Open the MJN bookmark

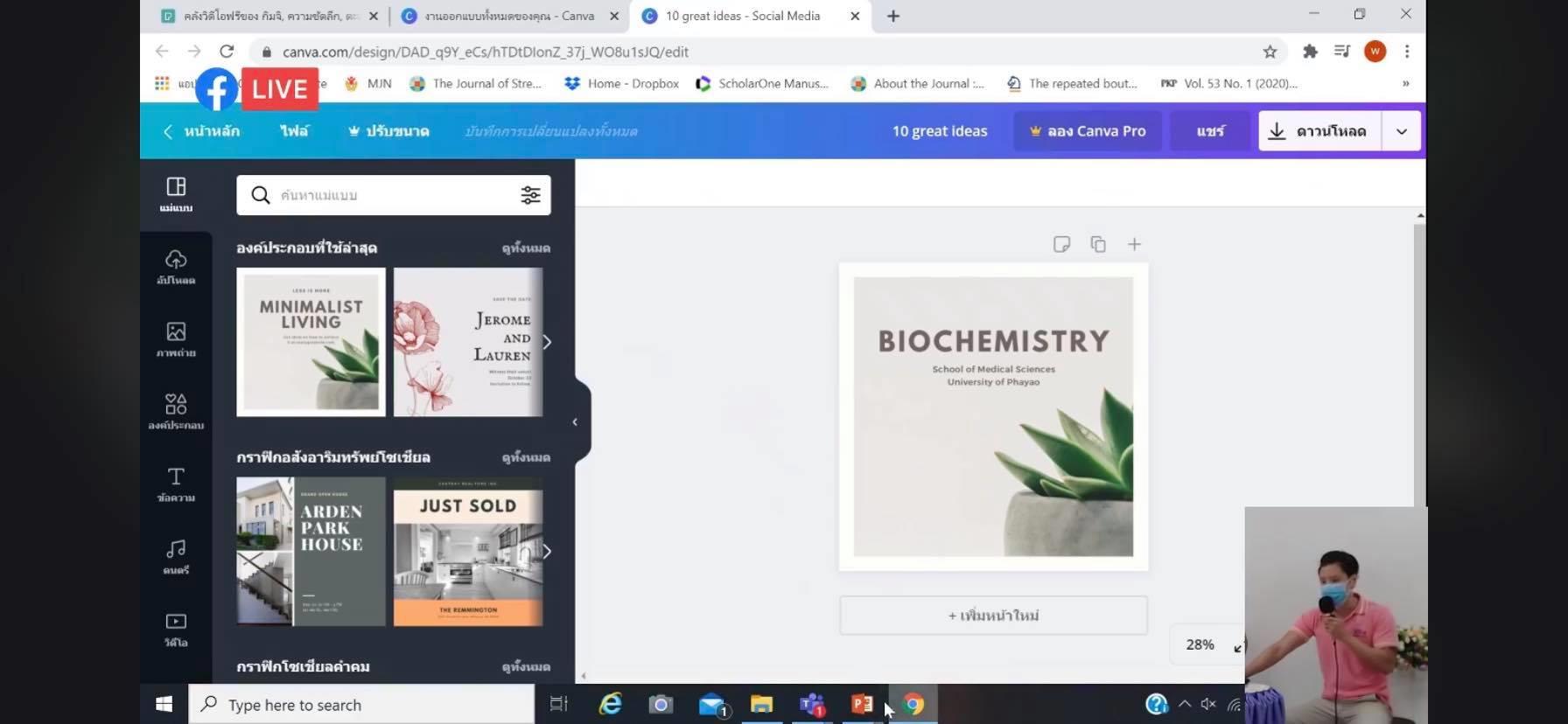(x=367, y=84)
